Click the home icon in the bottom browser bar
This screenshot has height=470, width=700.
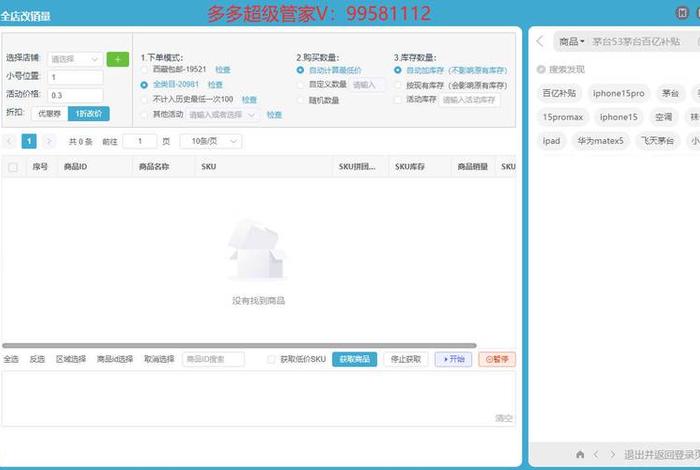(580, 454)
